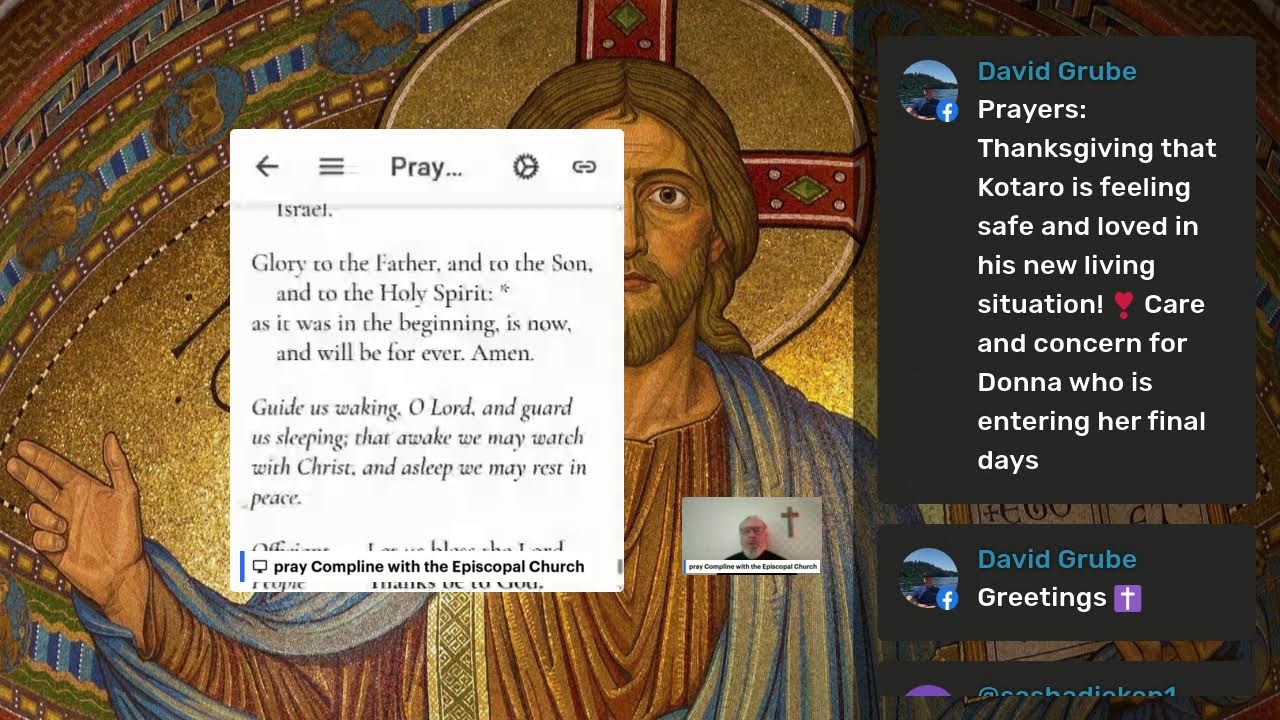Click the 'and will be for ever. Amen.' line
Screen dimensions: 1280x720
tap(405, 353)
